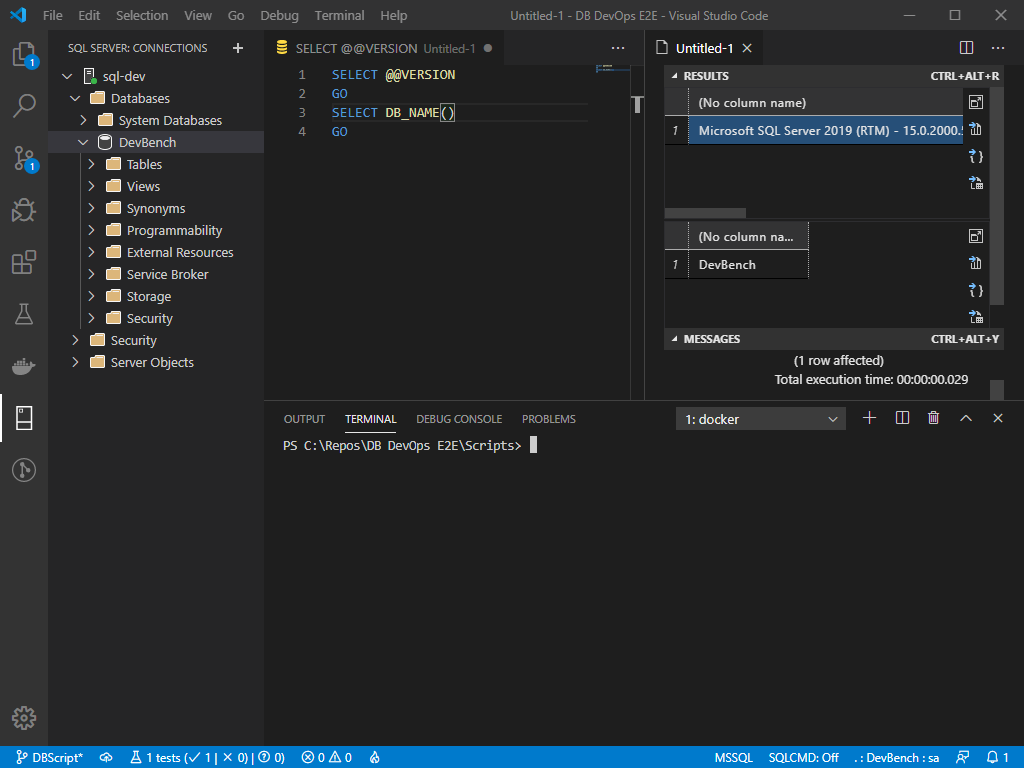This screenshot has height=768, width=1024.
Task: Collapse the MESSAGES section
Action: (675, 339)
